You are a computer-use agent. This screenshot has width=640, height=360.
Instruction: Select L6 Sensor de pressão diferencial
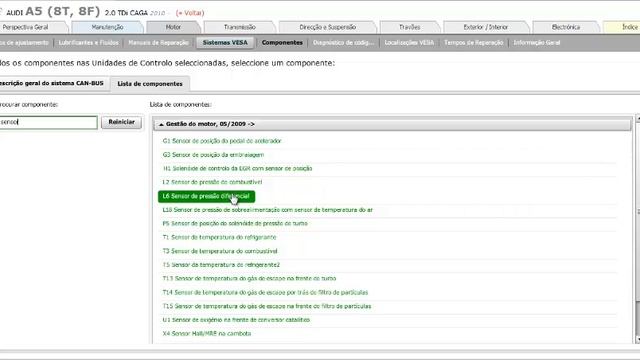click(207, 196)
